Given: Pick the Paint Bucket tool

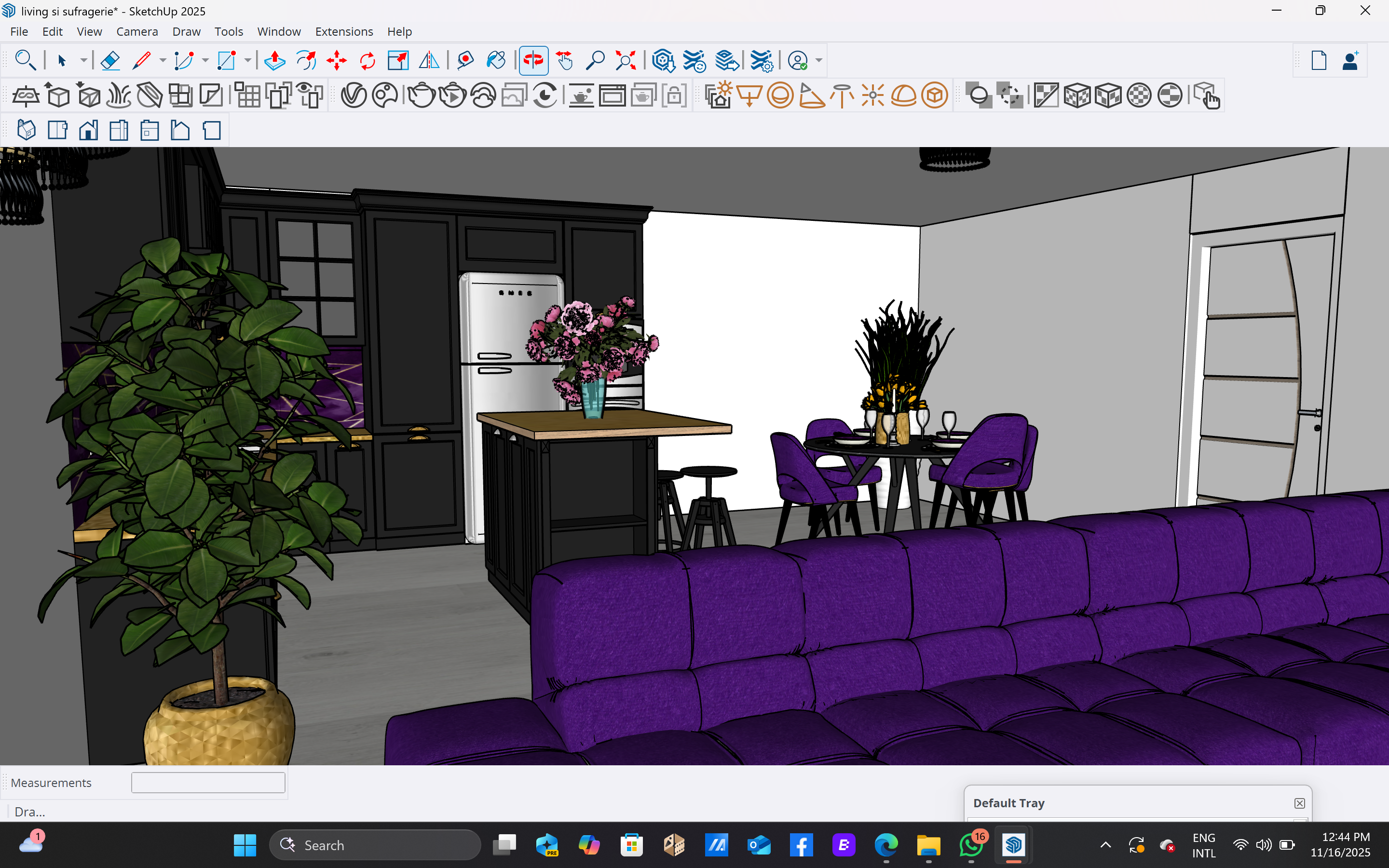Looking at the screenshot, I should click(496, 60).
